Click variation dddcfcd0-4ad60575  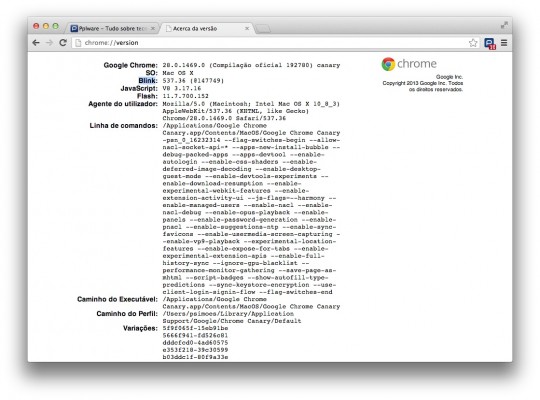point(195,342)
